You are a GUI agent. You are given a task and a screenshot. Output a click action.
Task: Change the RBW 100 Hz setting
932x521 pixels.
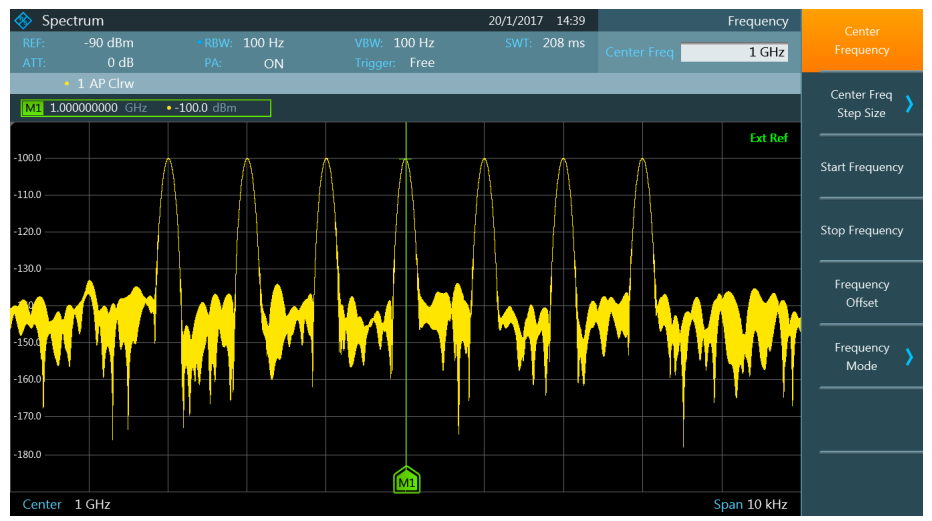click(263, 43)
